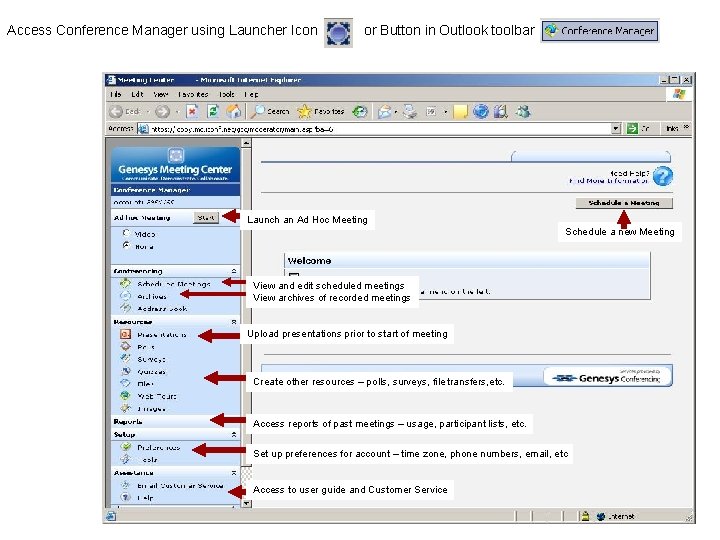This screenshot has height=540, width=720.
Task: Collapse the Conferencing section chevron
Action: pos(234,271)
